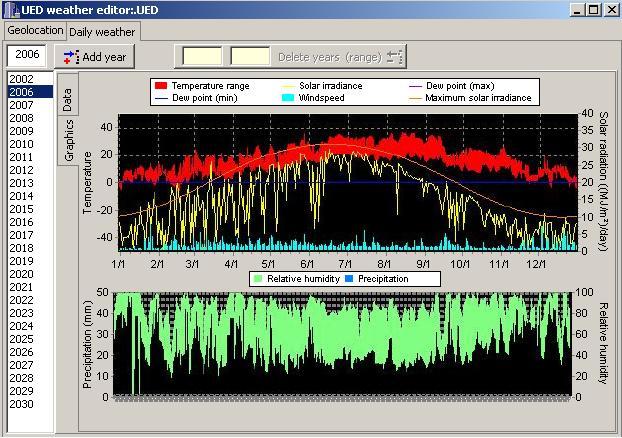Viewport: 622px width, 438px height.
Task: Select year 2009 in the list
Action: tap(30, 131)
